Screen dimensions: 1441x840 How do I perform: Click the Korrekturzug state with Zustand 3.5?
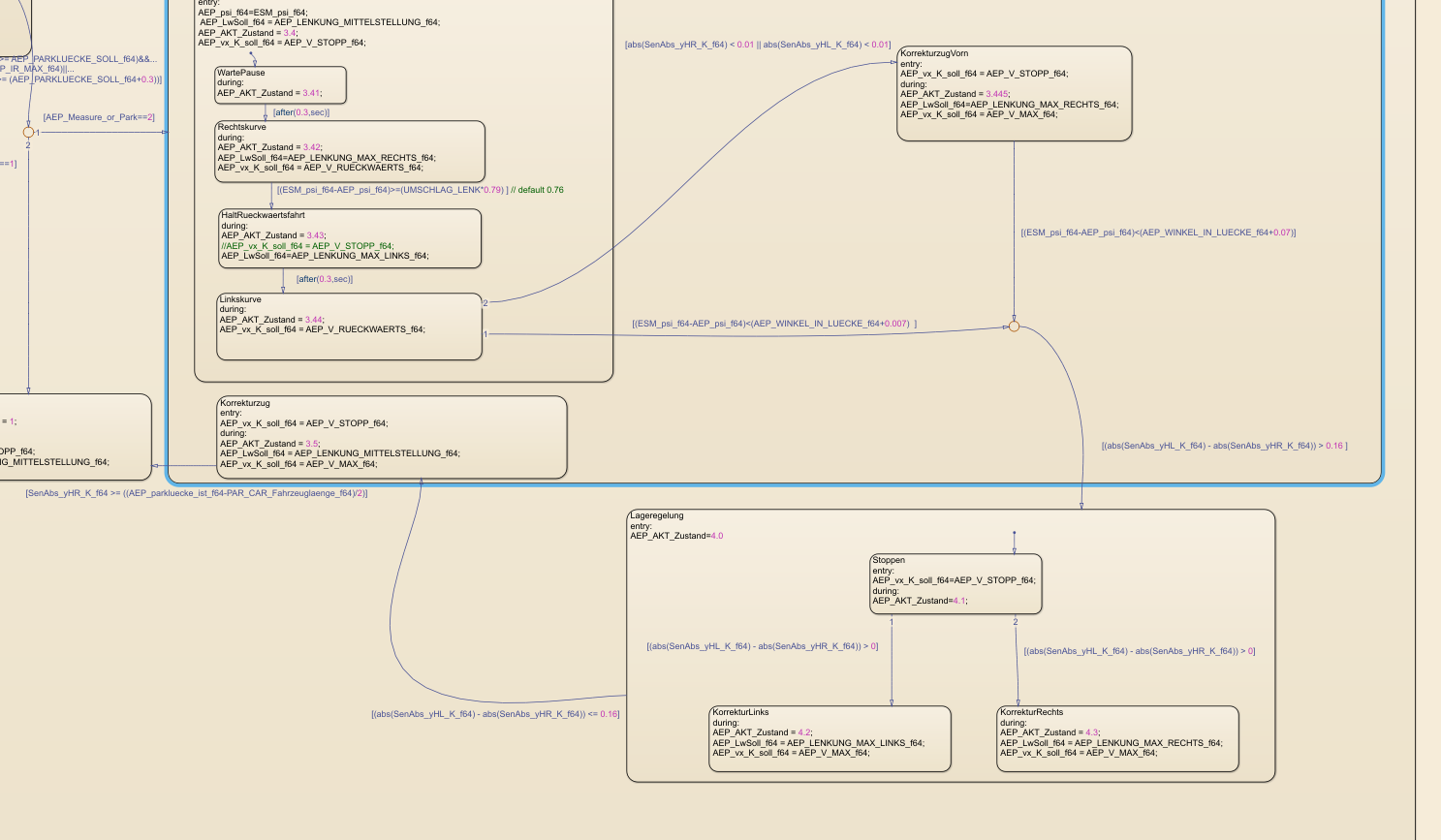click(392, 437)
